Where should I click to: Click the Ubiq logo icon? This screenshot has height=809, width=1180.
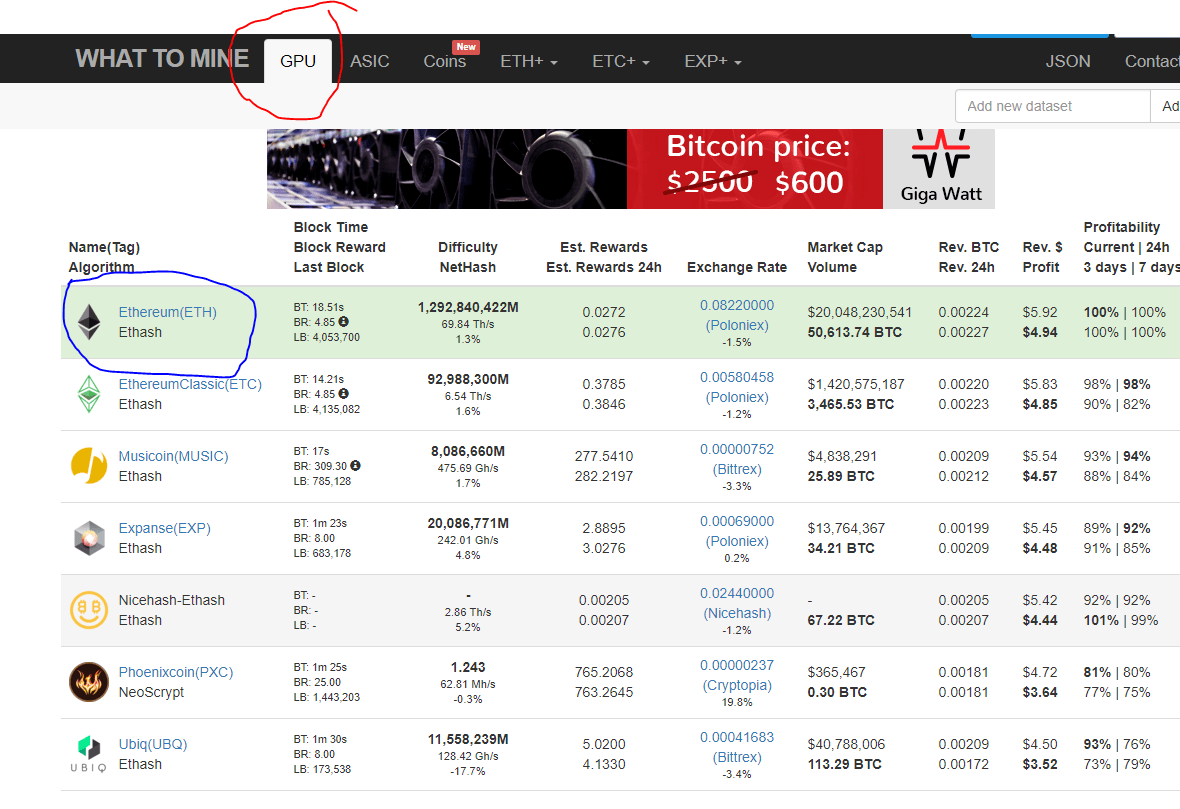(89, 753)
